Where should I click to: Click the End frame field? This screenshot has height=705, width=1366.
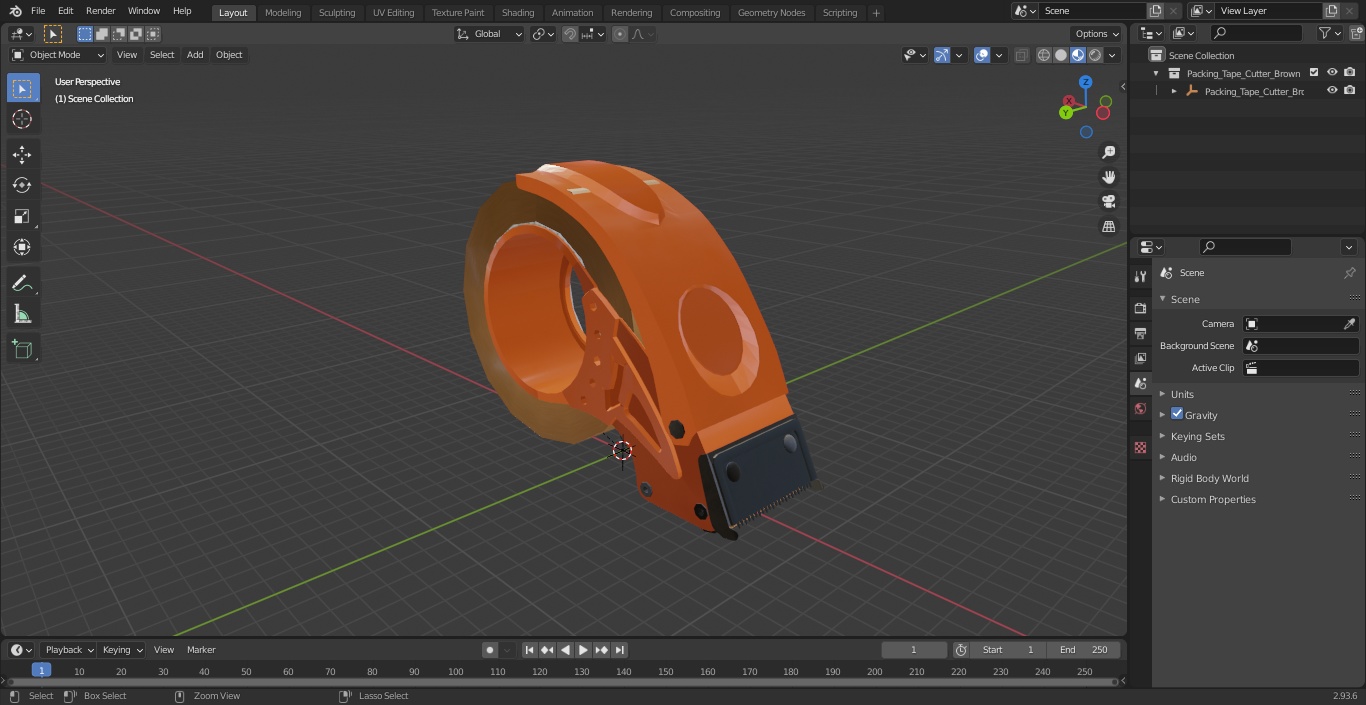click(x=1084, y=650)
